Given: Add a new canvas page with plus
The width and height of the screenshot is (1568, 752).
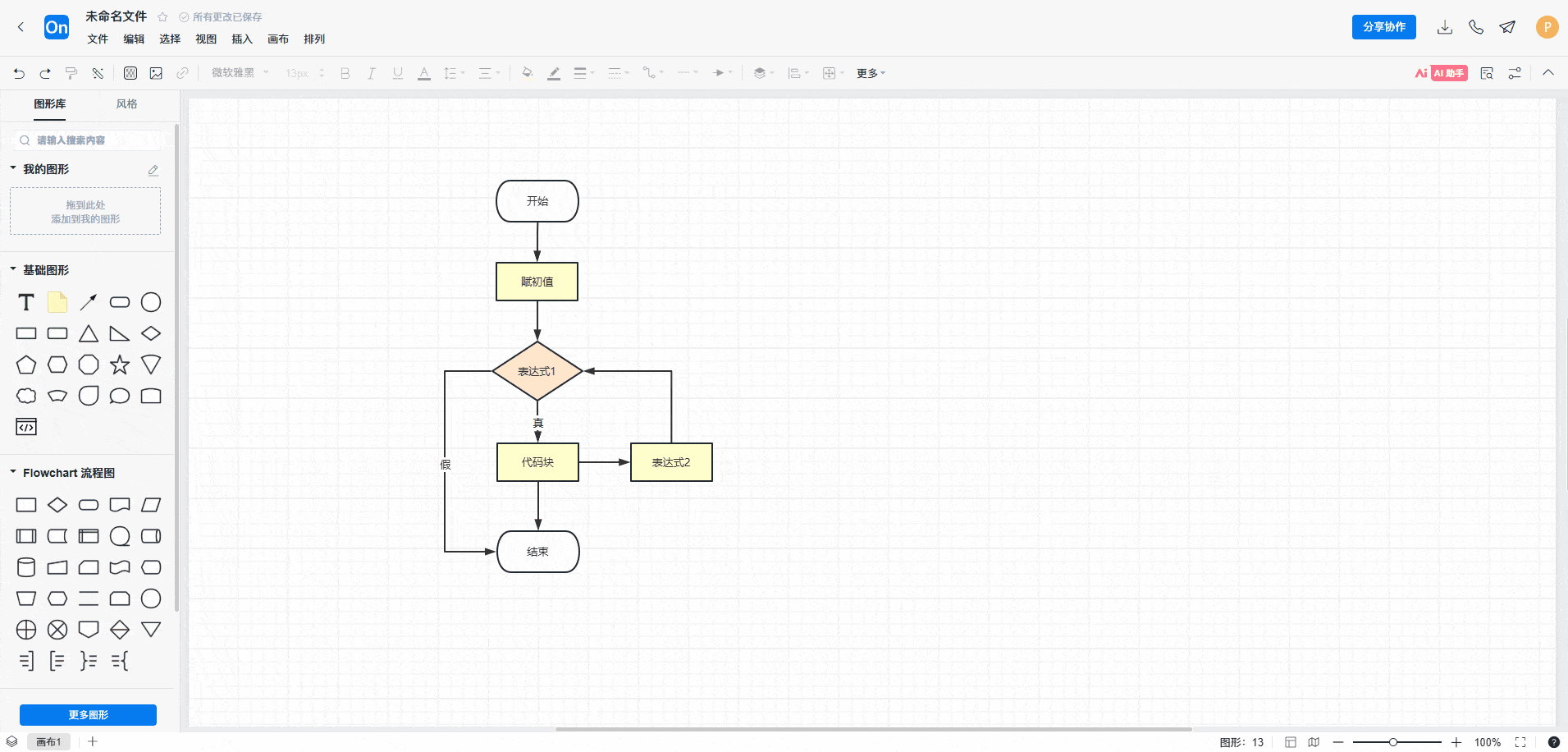Looking at the screenshot, I should pos(93,741).
